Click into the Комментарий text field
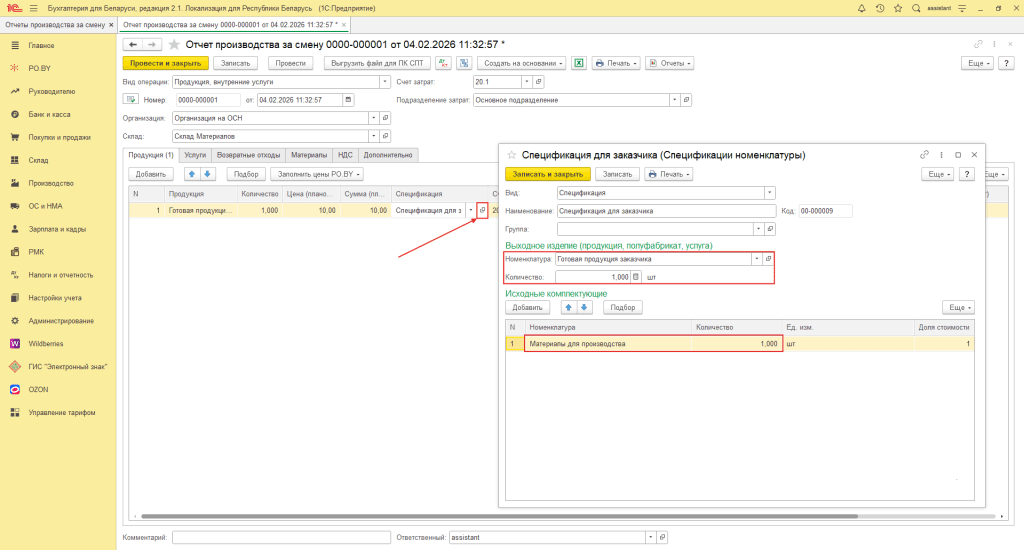Viewport: 1024px width, 550px height. pyautogui.click(x=280, y=537)
